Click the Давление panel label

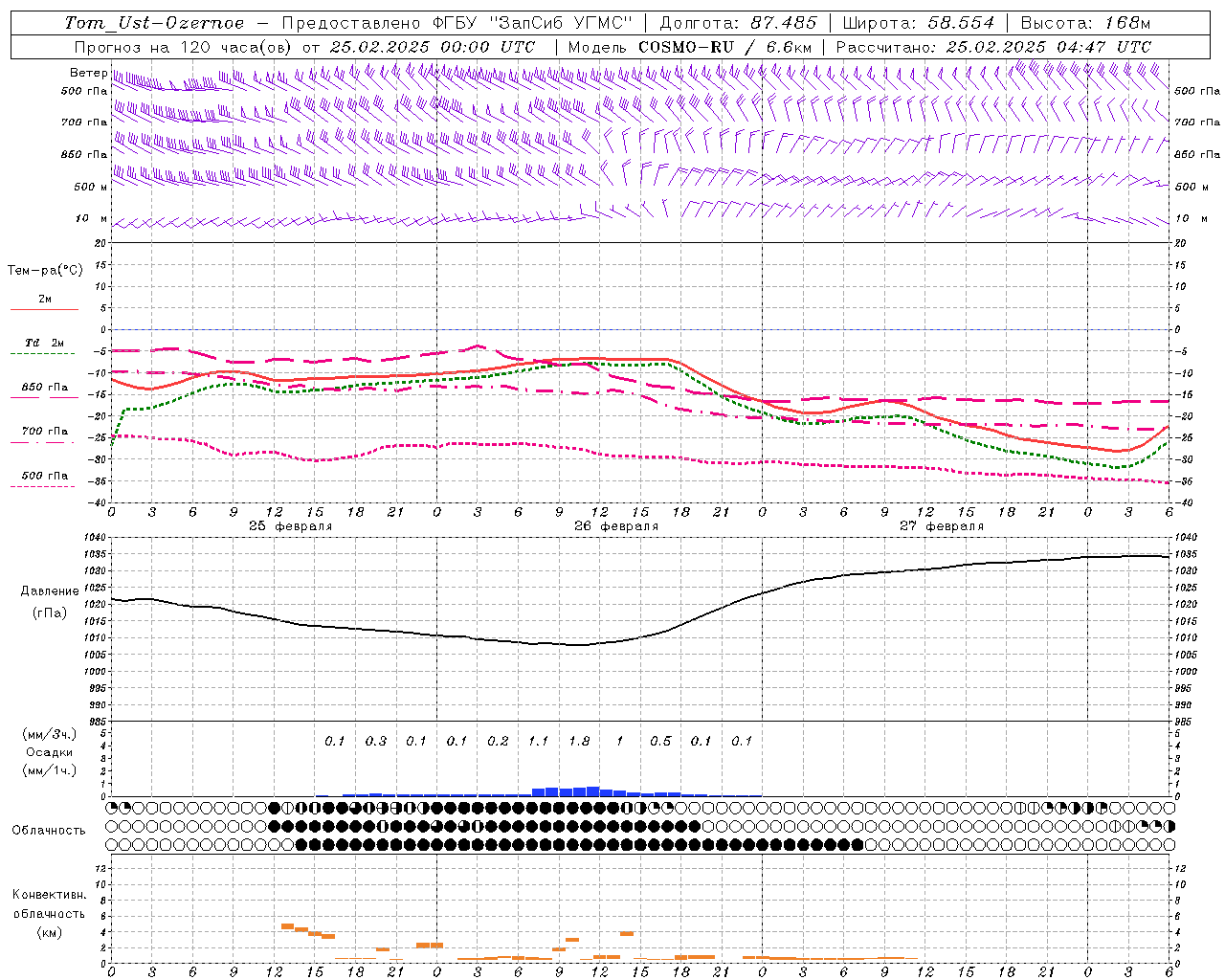pos(50,591)
